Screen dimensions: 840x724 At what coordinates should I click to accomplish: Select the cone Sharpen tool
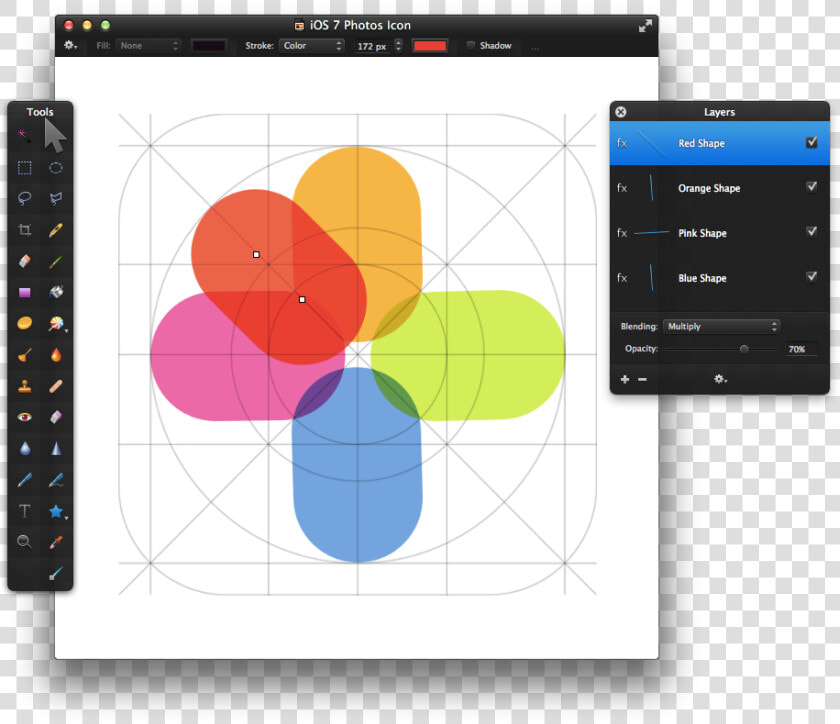tap(56, 448)
